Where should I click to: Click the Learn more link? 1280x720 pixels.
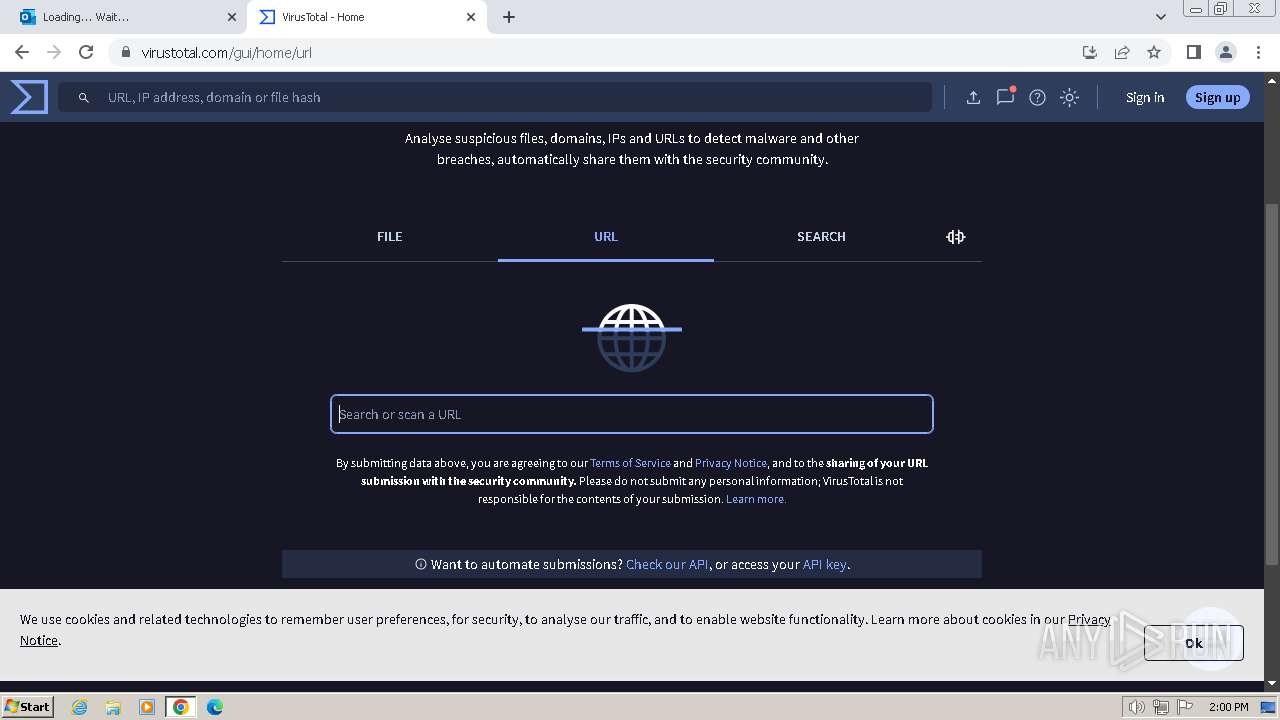pos(756,499)
